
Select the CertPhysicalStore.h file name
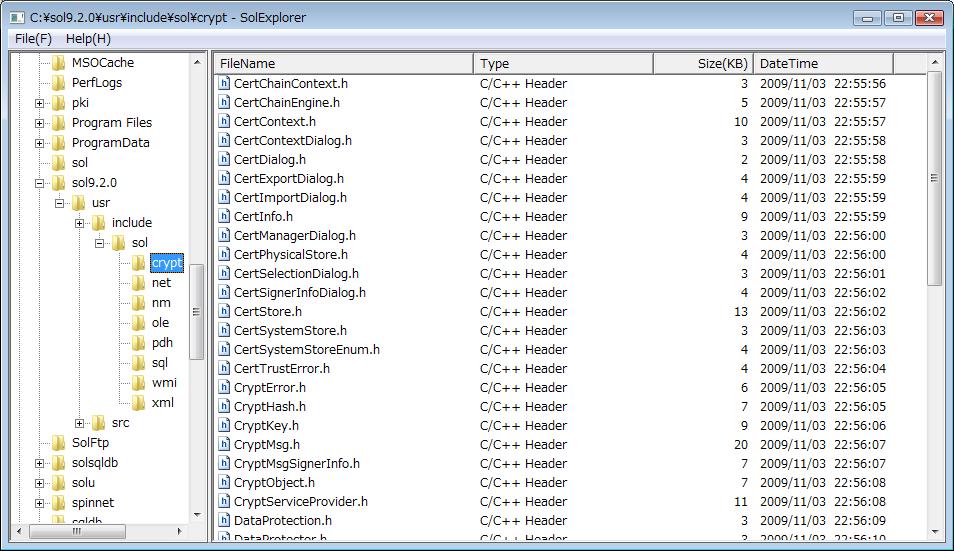[x=291, y=255]
